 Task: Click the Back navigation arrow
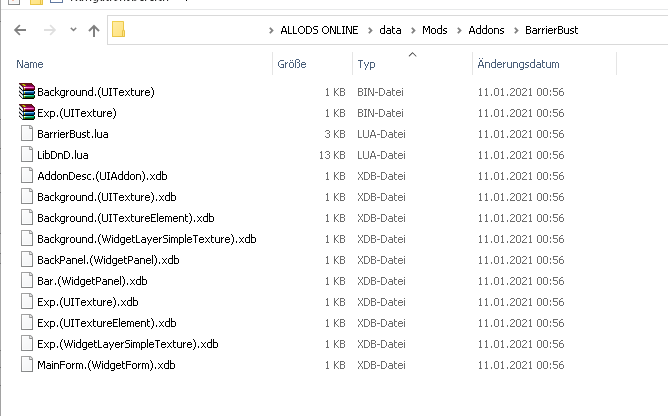tap(20, 30)
